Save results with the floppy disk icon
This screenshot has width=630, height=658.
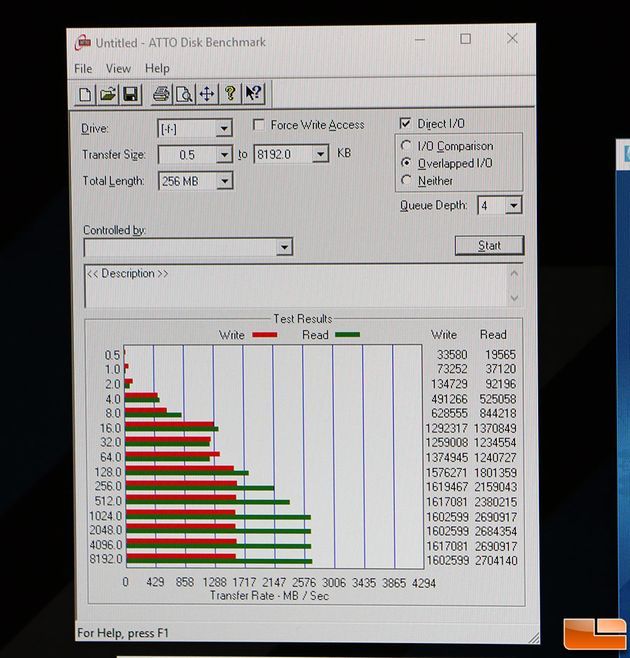[131, 94]
